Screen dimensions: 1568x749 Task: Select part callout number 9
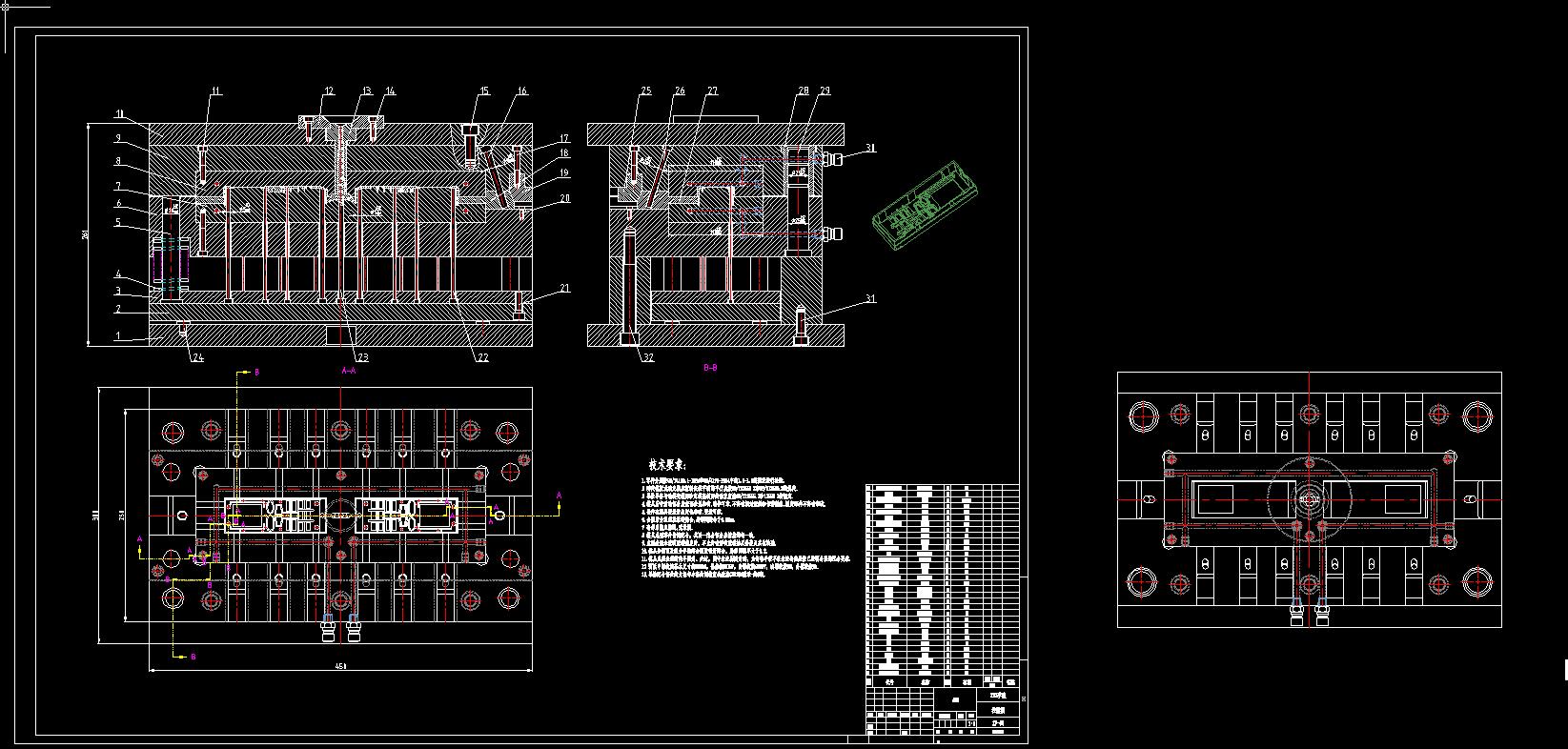click(118, 138)
